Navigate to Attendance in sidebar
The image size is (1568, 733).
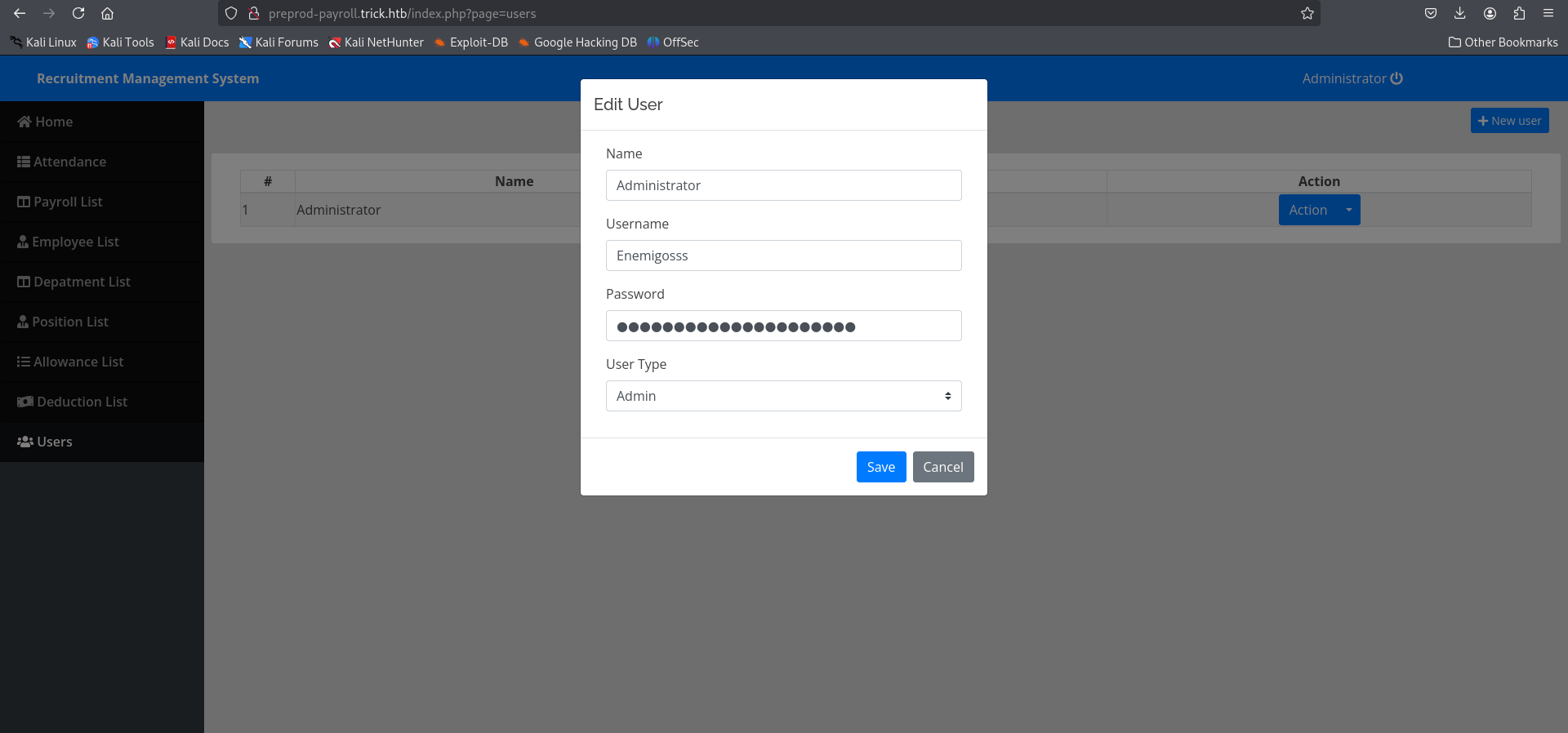[x=69, y=162]
